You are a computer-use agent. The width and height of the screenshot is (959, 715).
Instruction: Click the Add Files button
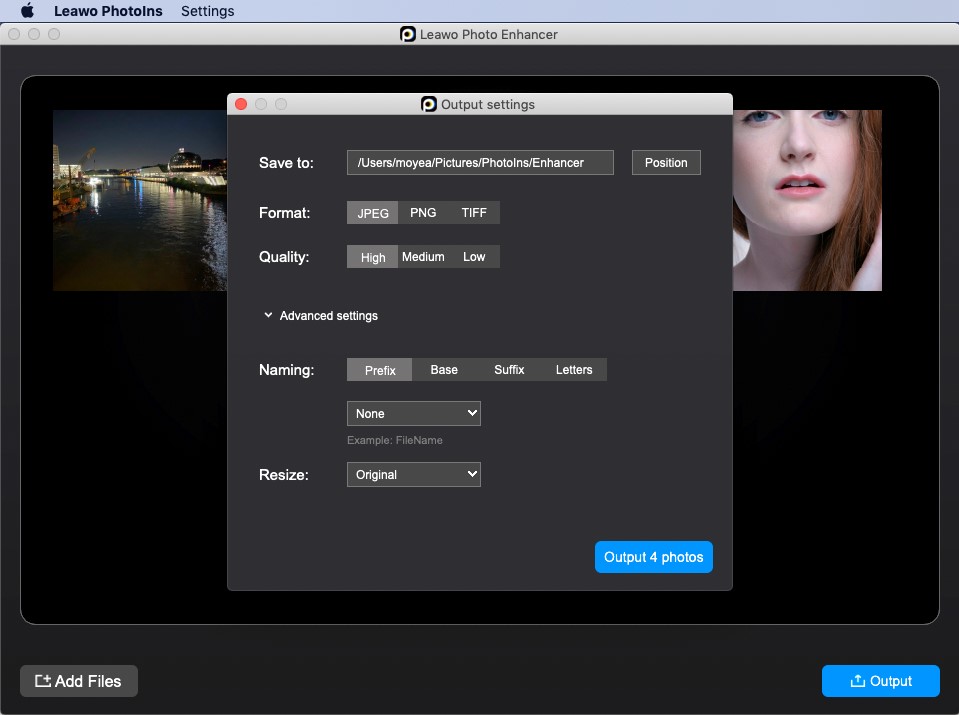(79, 681)
